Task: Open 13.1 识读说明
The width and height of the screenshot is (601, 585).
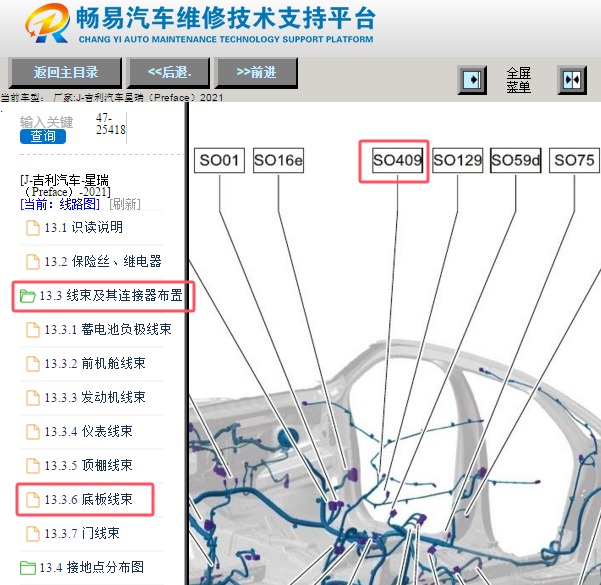Action: 84,227
